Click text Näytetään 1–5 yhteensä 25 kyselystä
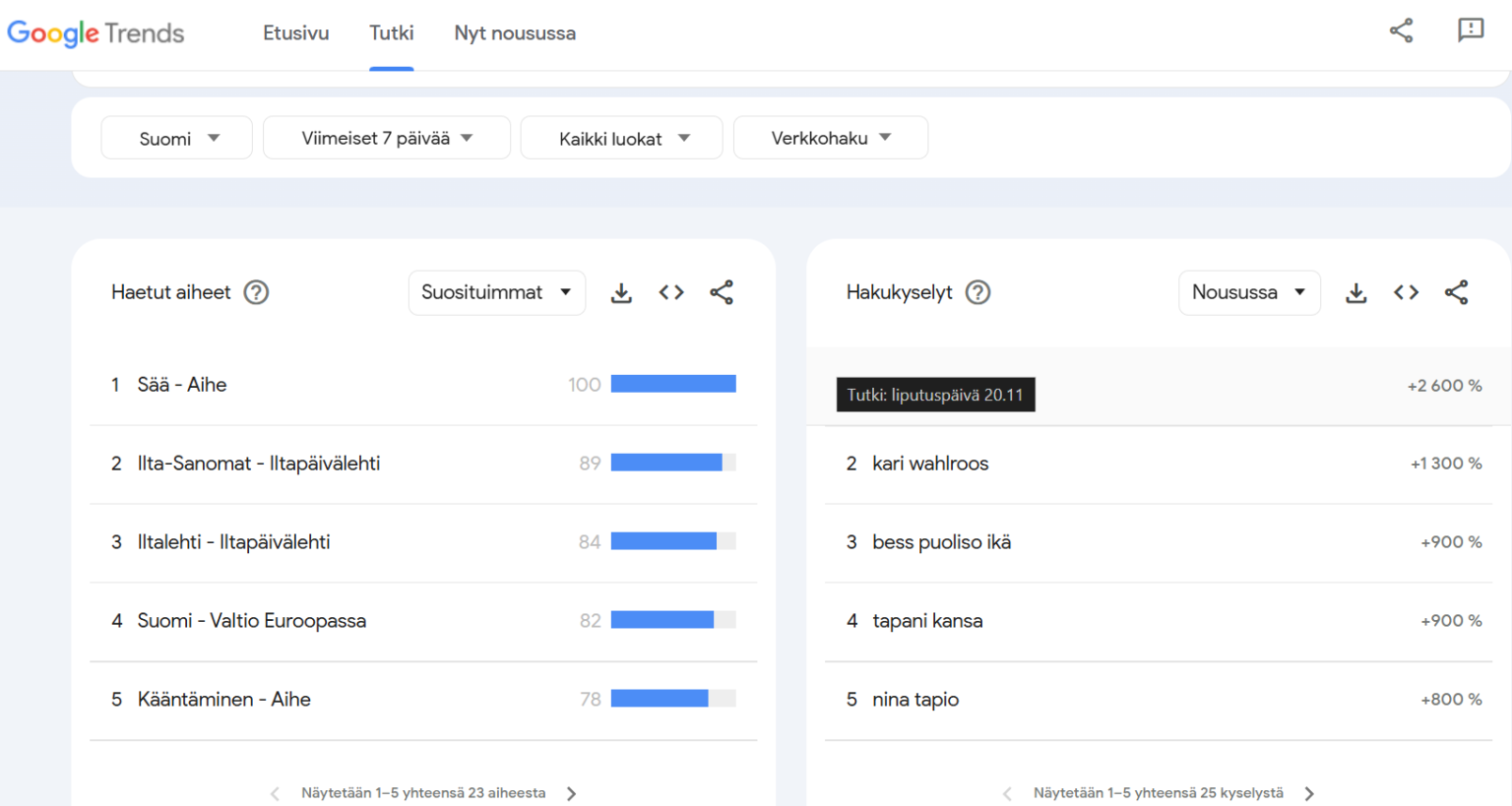The image size is (1512, 806). click(x=1159, y=793)
